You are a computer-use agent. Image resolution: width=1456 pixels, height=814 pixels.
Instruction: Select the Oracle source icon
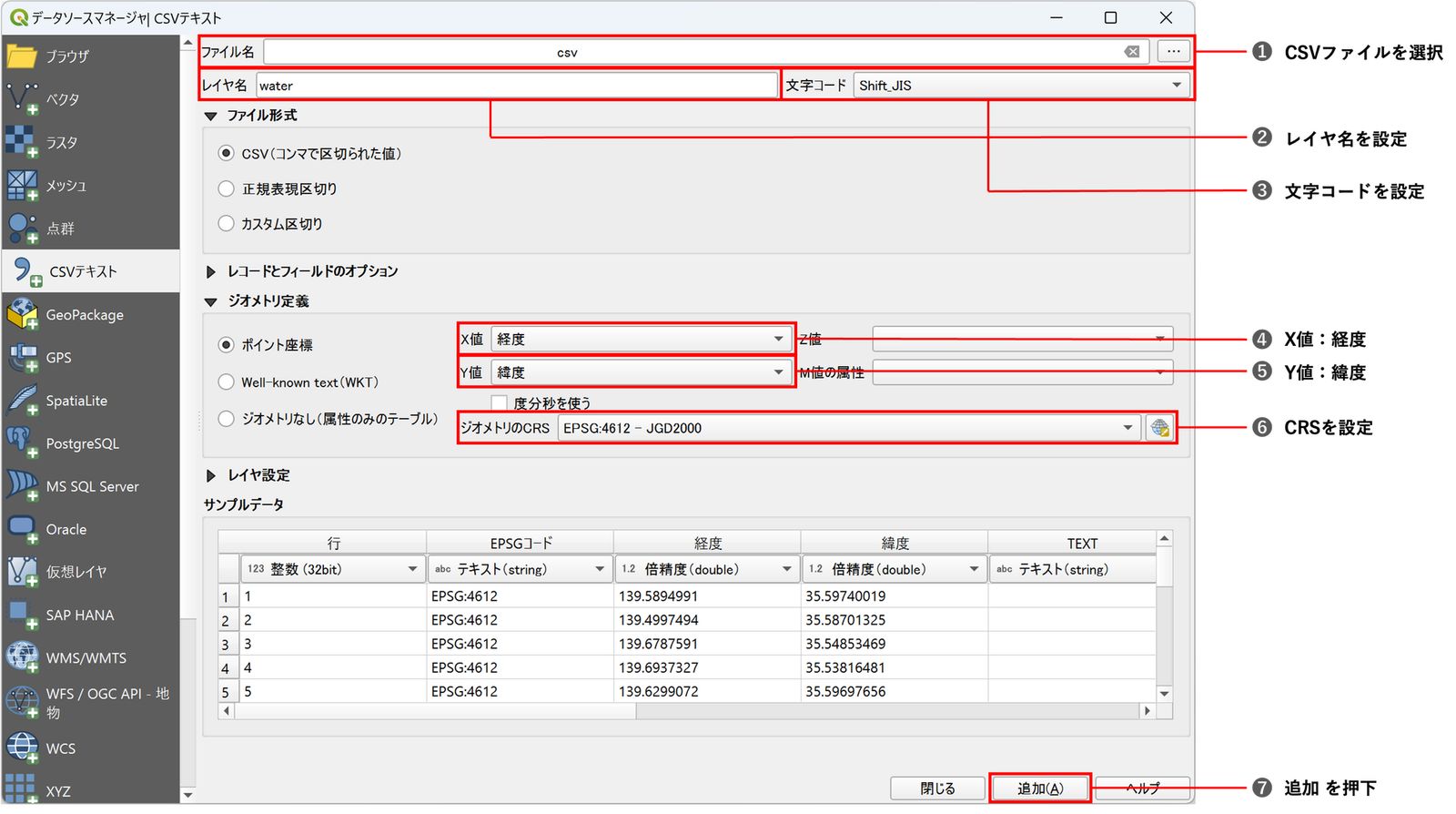click(x=22, y=528)
